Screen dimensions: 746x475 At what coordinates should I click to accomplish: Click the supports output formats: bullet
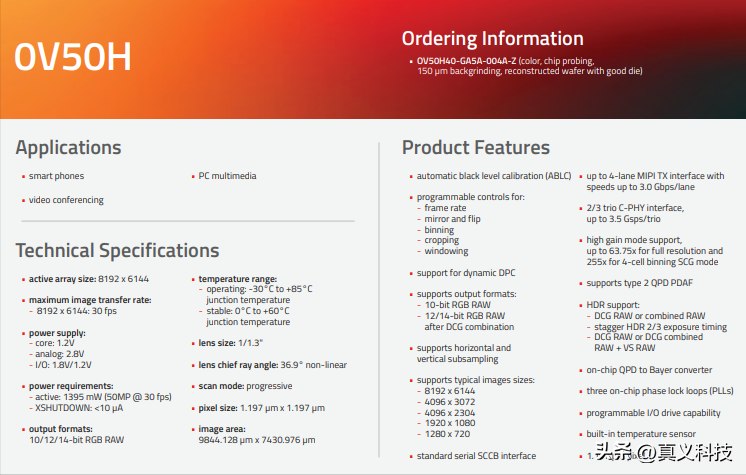[467, 294]
